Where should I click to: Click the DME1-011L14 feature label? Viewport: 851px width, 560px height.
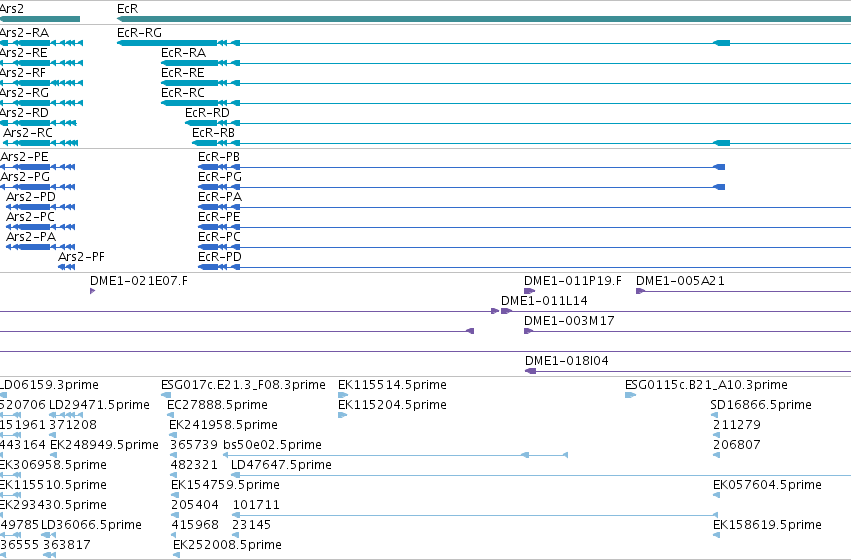(x=544, y=301)
